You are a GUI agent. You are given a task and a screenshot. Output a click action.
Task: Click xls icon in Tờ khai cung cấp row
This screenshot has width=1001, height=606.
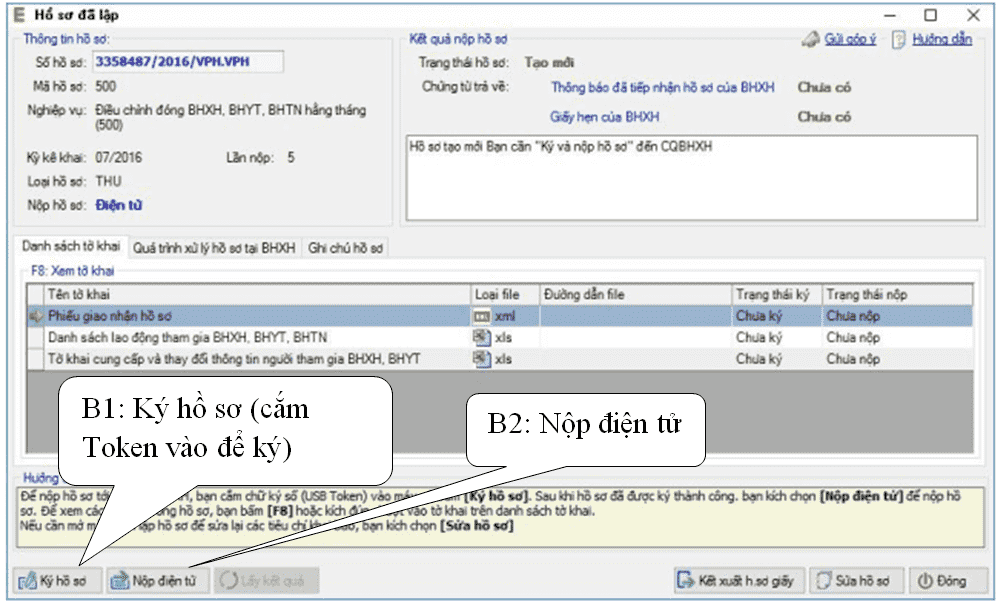[x=481, y=358]
